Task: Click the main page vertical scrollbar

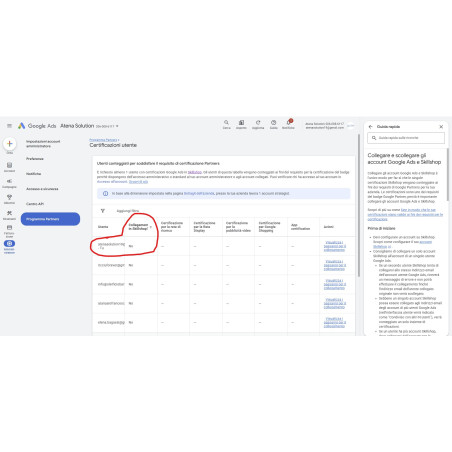Action: (x=359, y=205)
